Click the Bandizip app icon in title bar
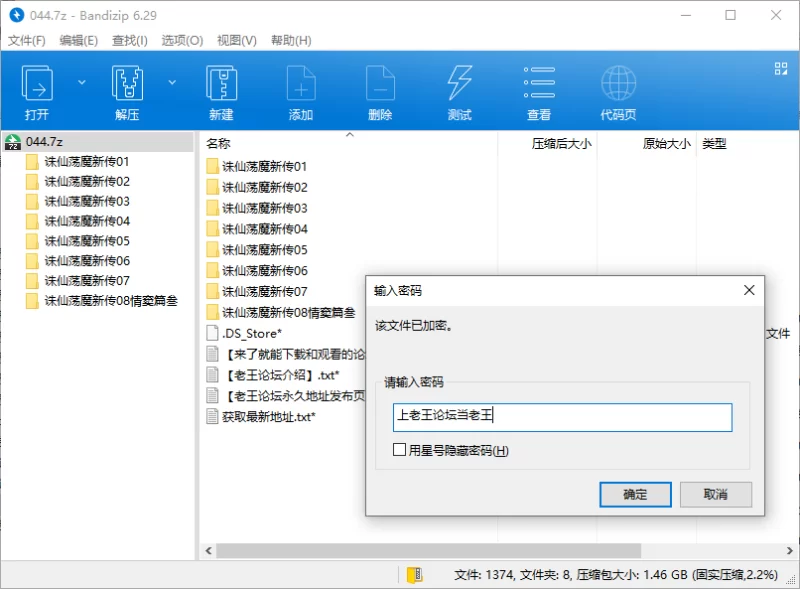The width and height of the screenshot is (800, 589). [x=16, y=15]
